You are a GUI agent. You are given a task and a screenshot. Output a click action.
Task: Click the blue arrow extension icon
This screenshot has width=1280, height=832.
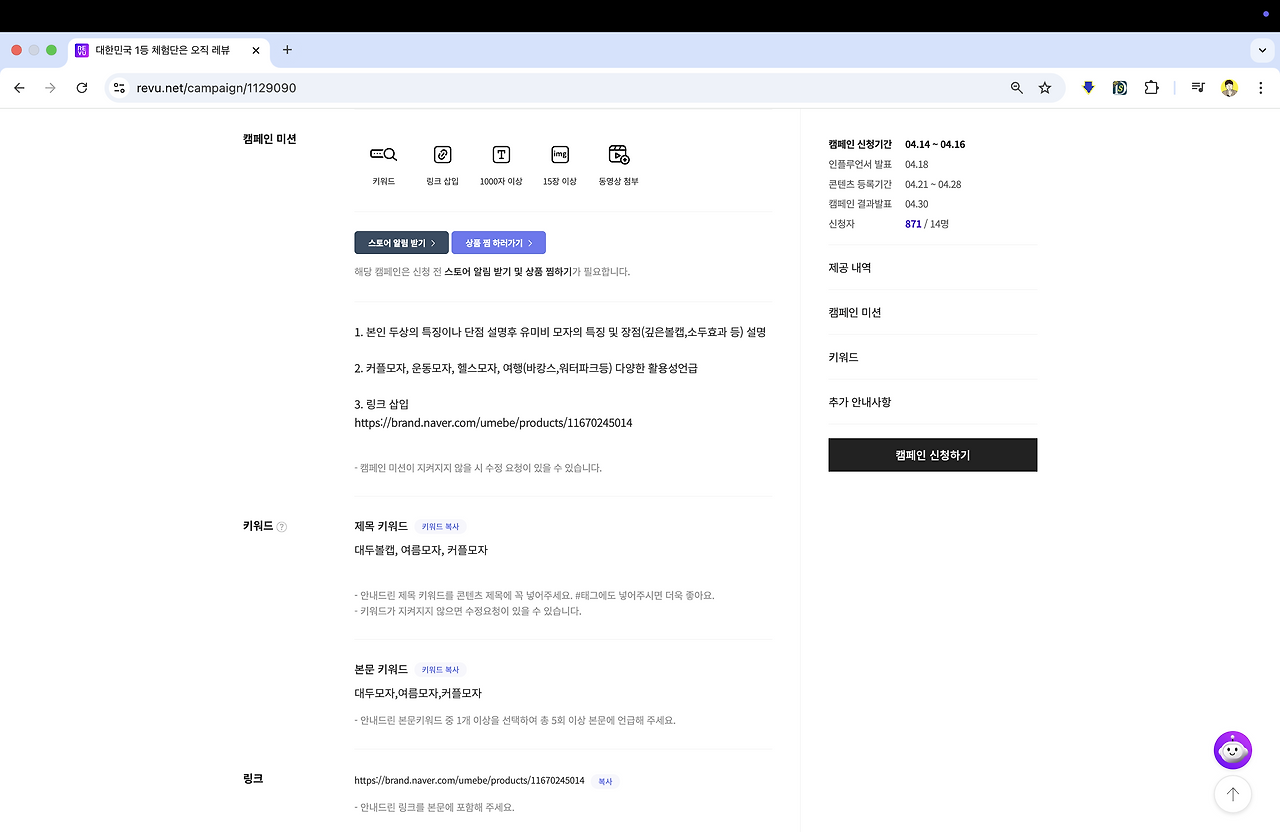click(x=1088, y=88)
